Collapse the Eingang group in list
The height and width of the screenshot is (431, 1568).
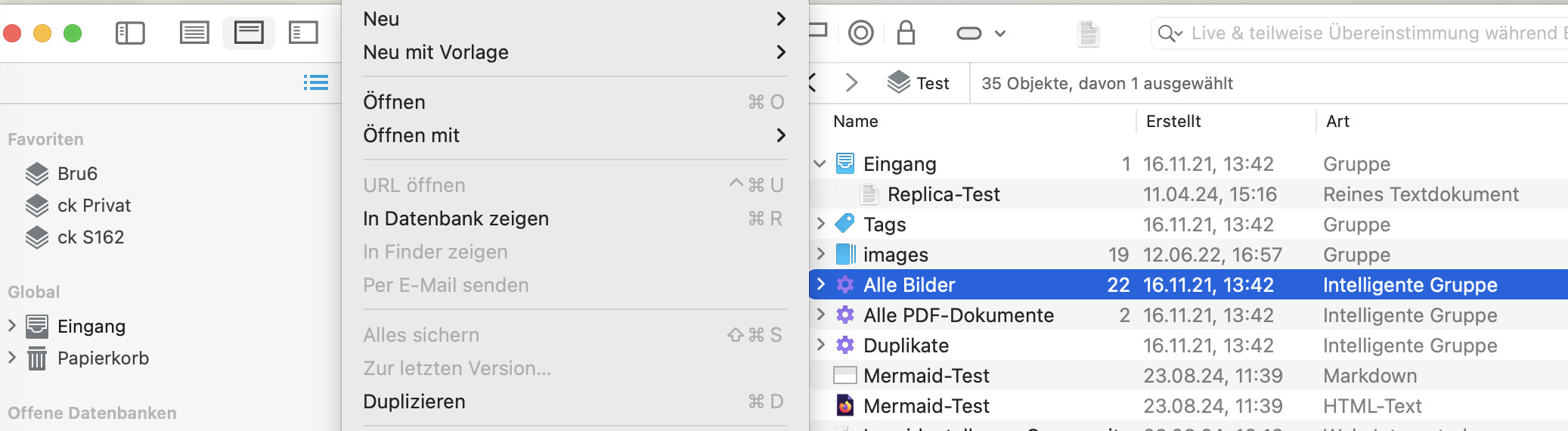[x=820, y=163]
